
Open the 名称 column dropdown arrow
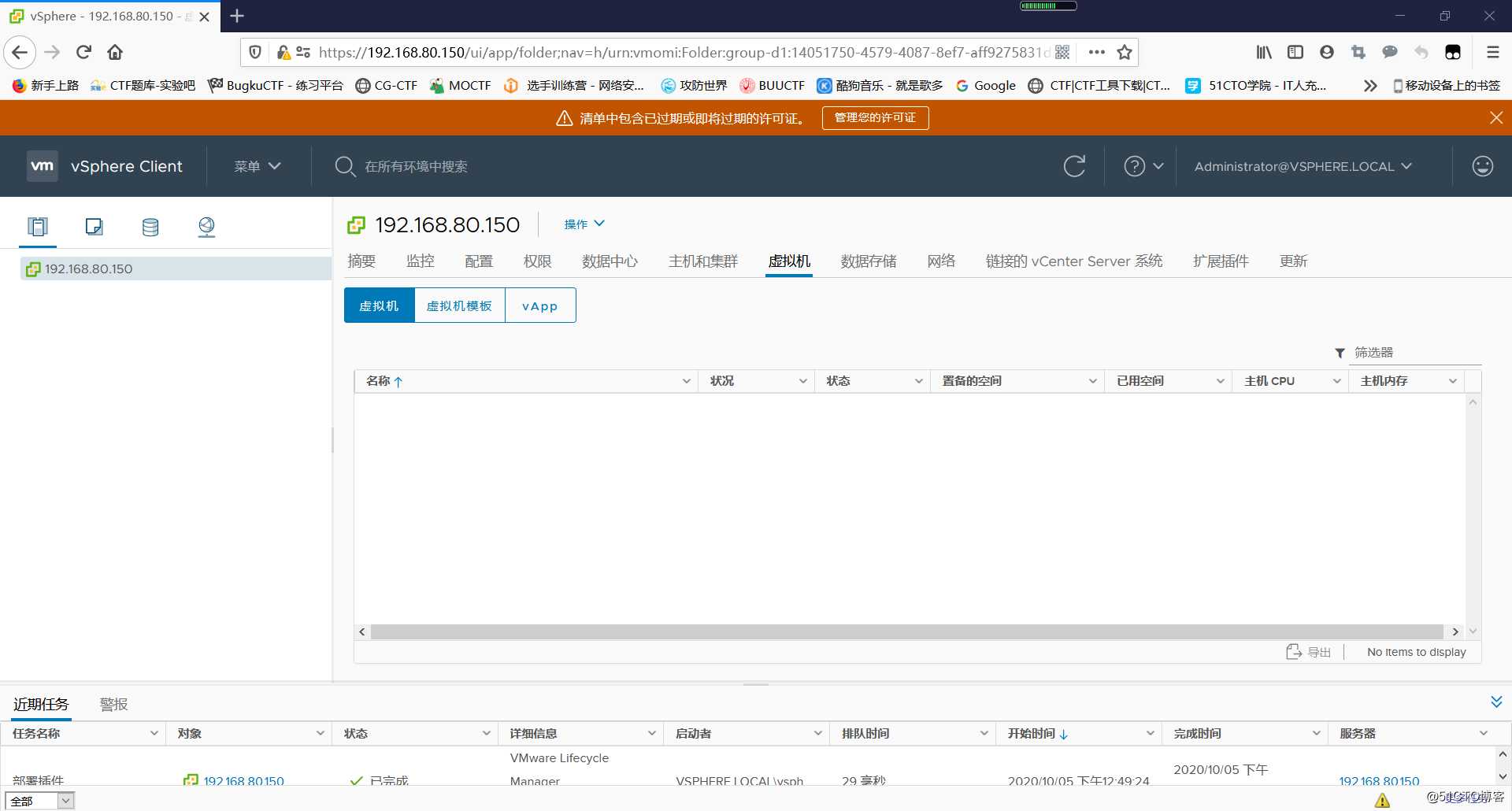(x=686, y=381)
